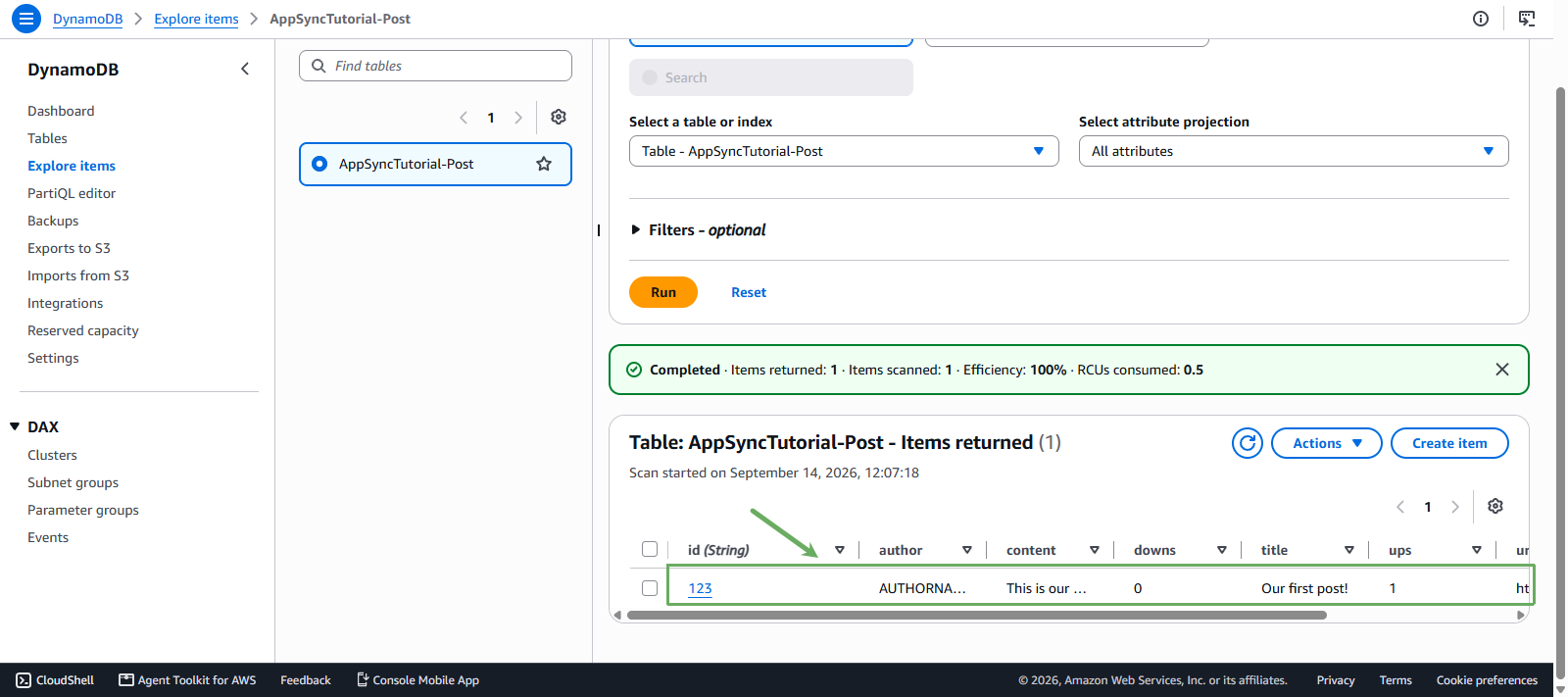Screen dimensions: 1568x697
Task: Collapse the DAX navigation section
Action: (x=15, y=426)
